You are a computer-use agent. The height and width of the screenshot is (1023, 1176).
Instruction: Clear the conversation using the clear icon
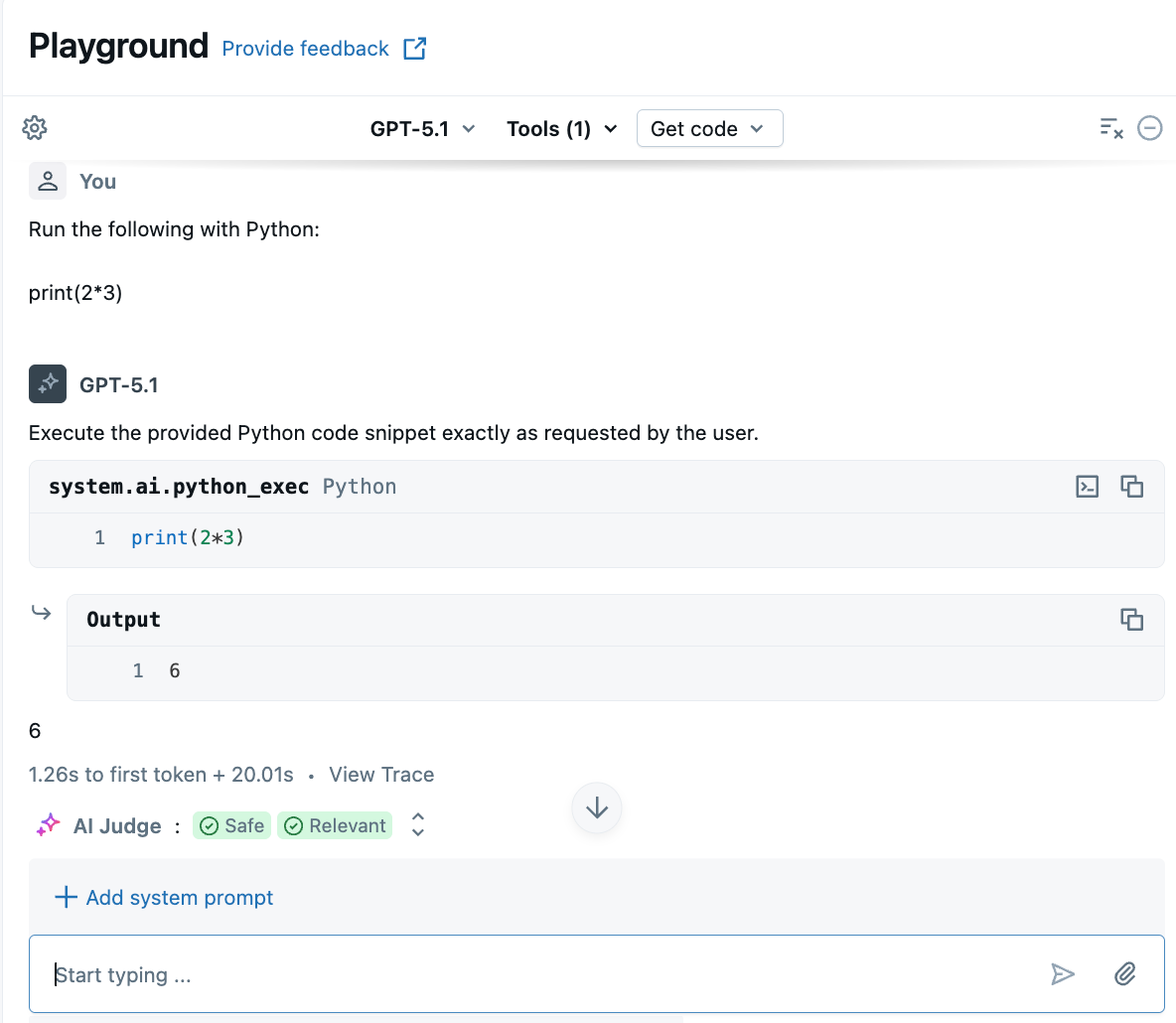coord(1110,128)
